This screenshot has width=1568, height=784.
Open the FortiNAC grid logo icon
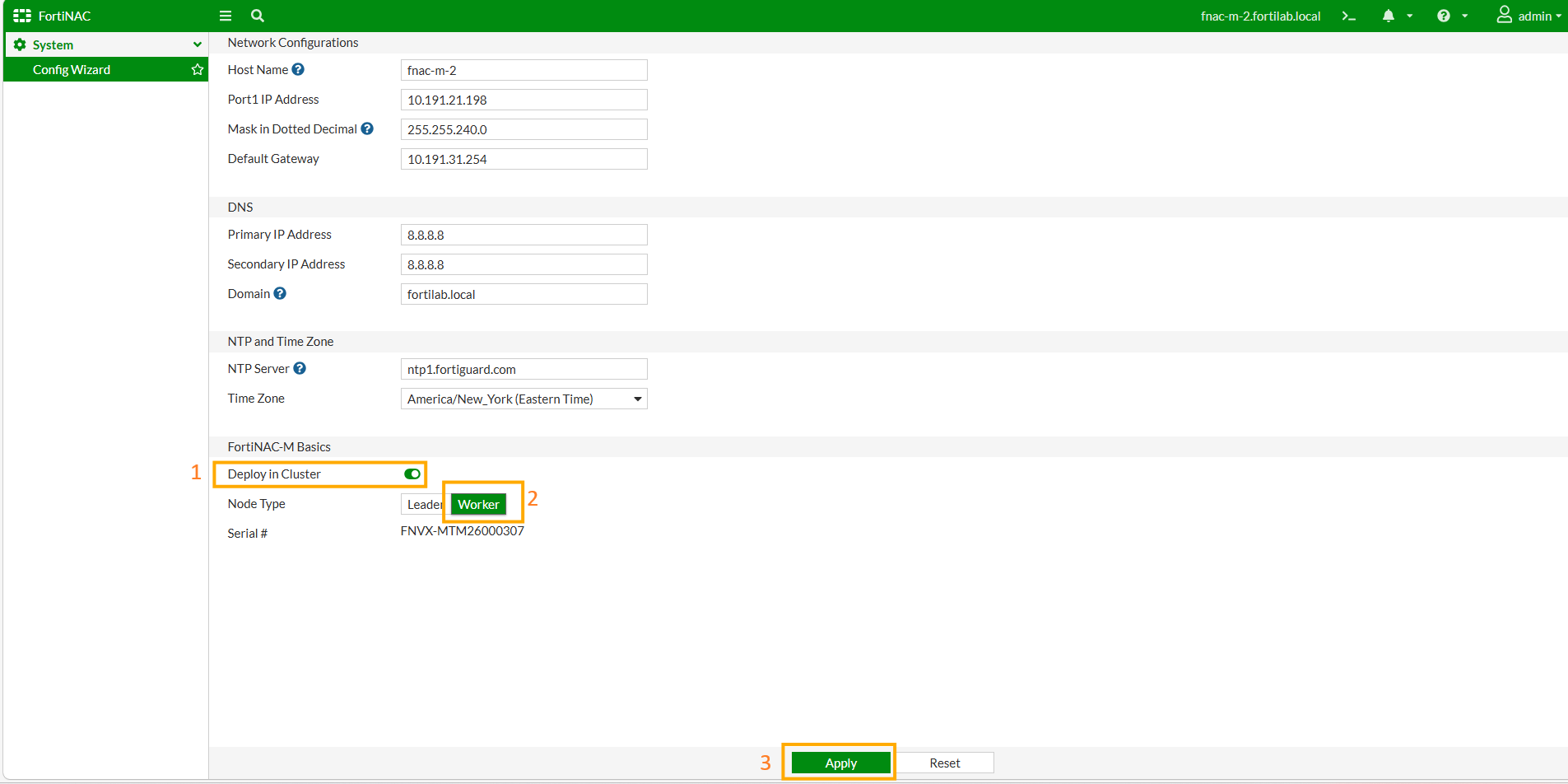22,16
